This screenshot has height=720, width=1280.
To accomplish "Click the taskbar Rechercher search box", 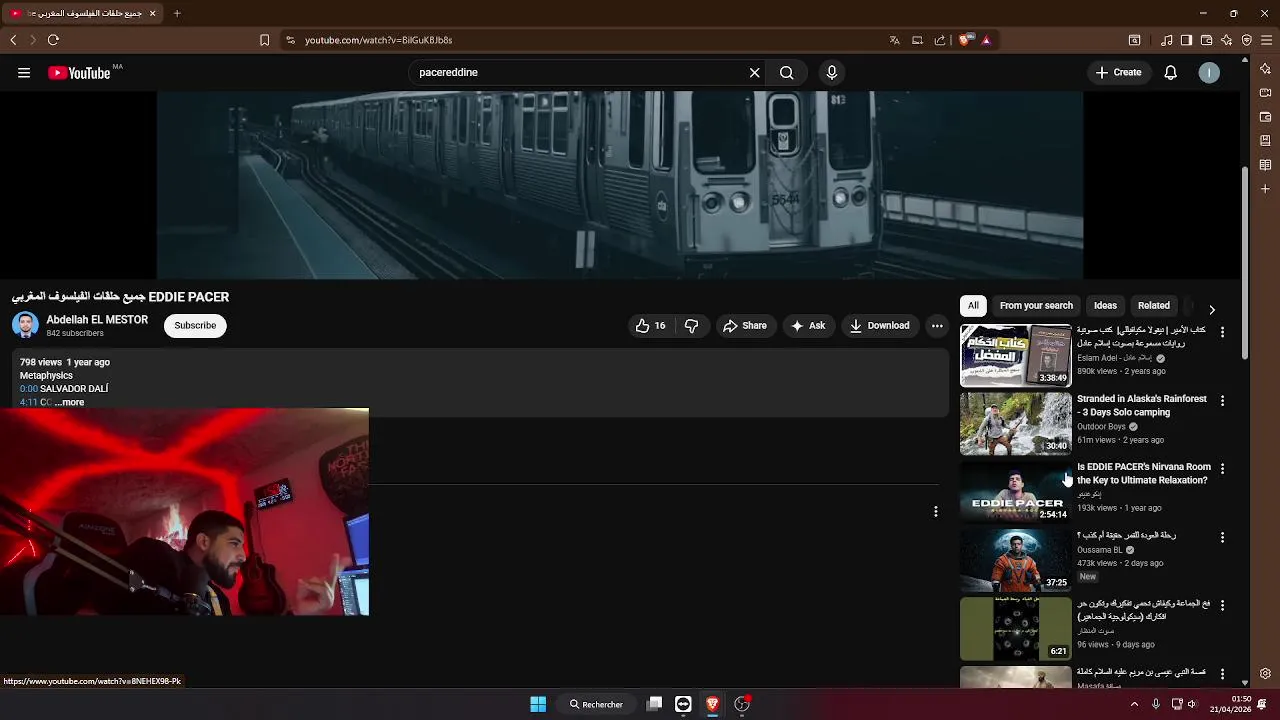I will pyautogui.click(x=597, y=704).
